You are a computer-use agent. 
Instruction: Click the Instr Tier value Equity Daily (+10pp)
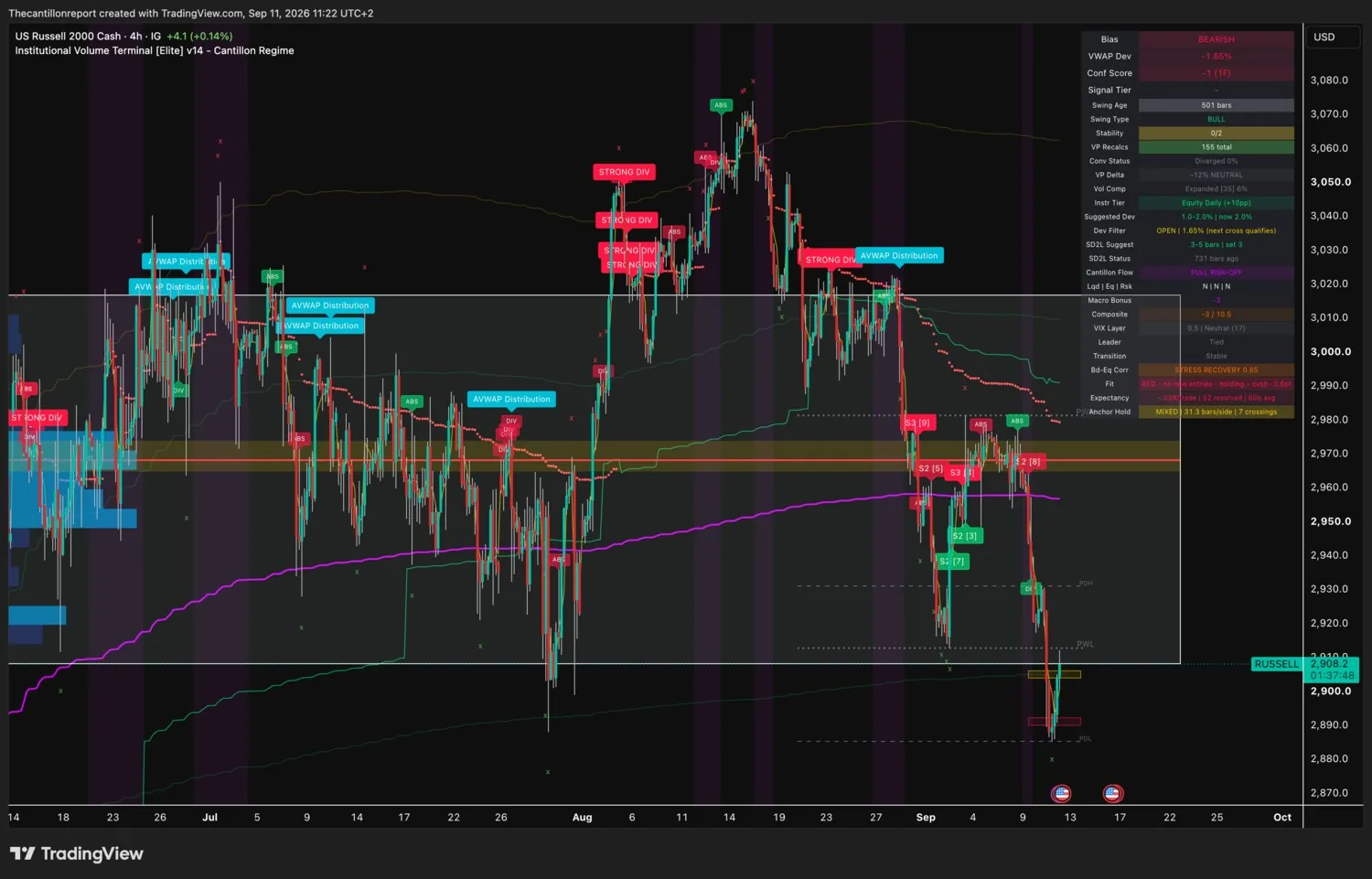pos(1217,203)
